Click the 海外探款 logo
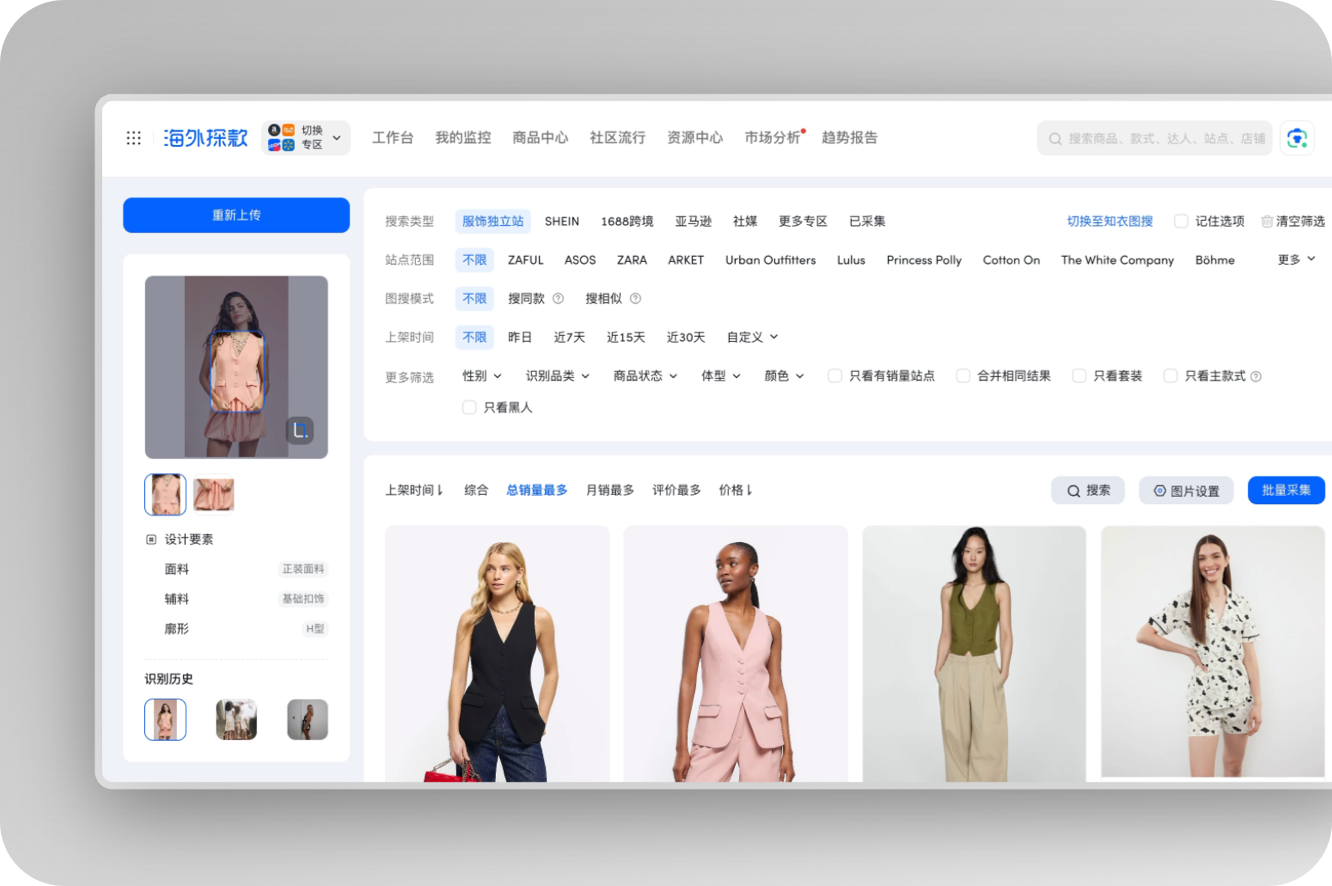This screenshot has height=886, width=1332. [206, 138]
